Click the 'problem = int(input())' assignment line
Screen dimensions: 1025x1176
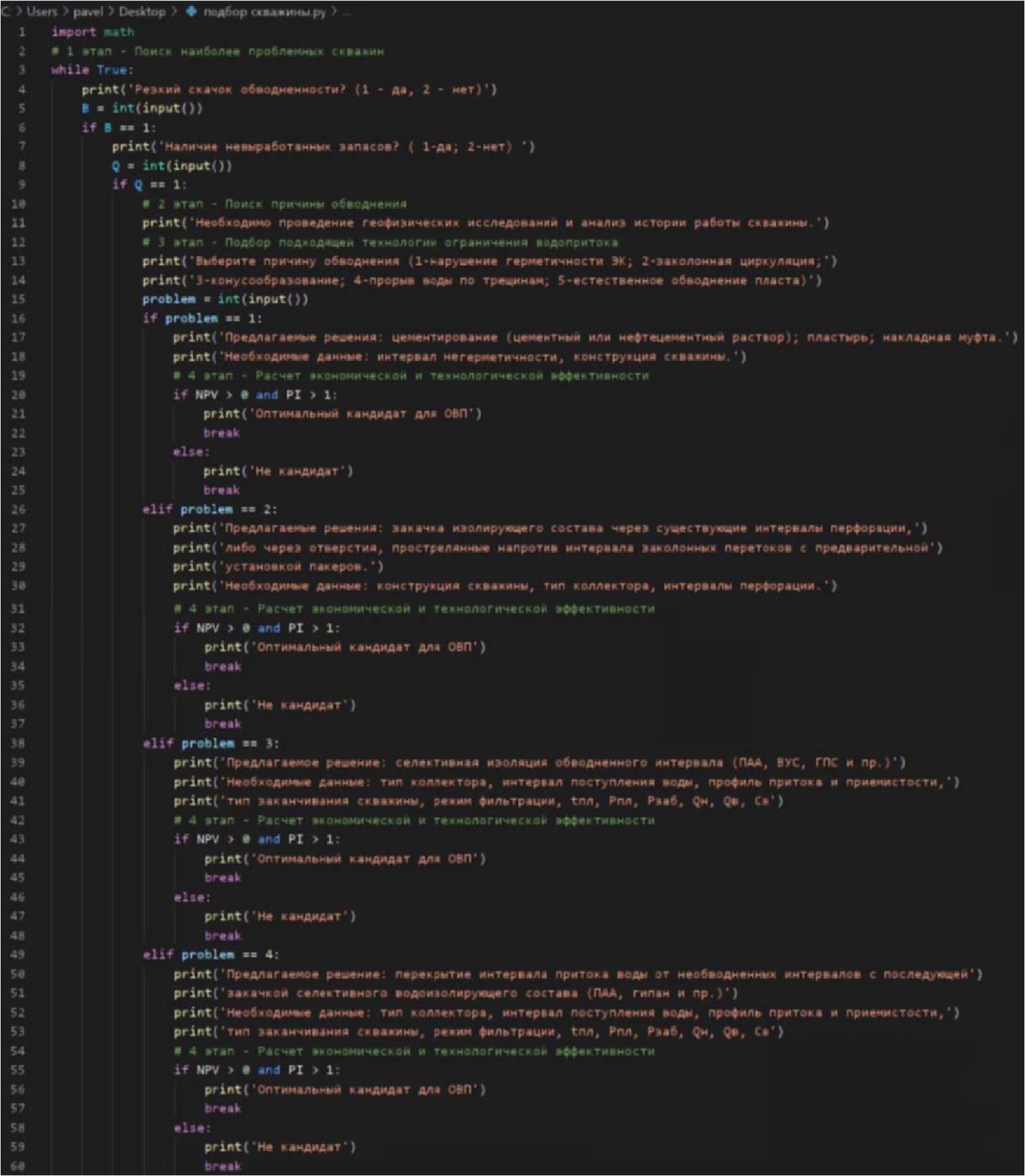tap(225, 299)
